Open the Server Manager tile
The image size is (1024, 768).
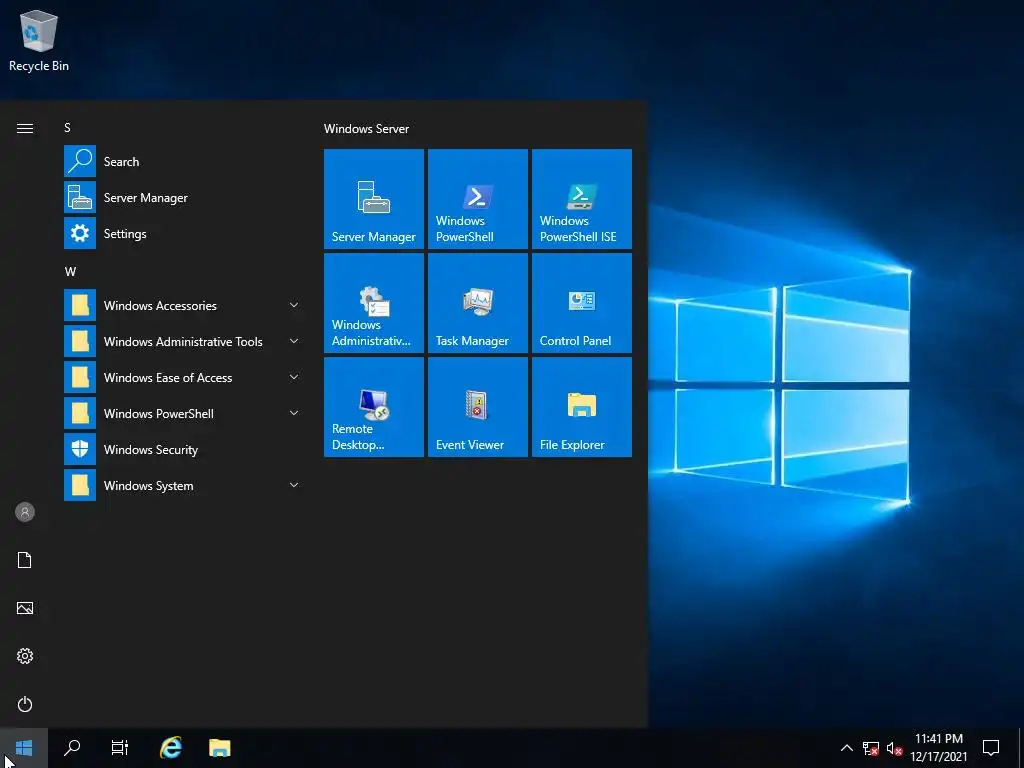(374, 199)
